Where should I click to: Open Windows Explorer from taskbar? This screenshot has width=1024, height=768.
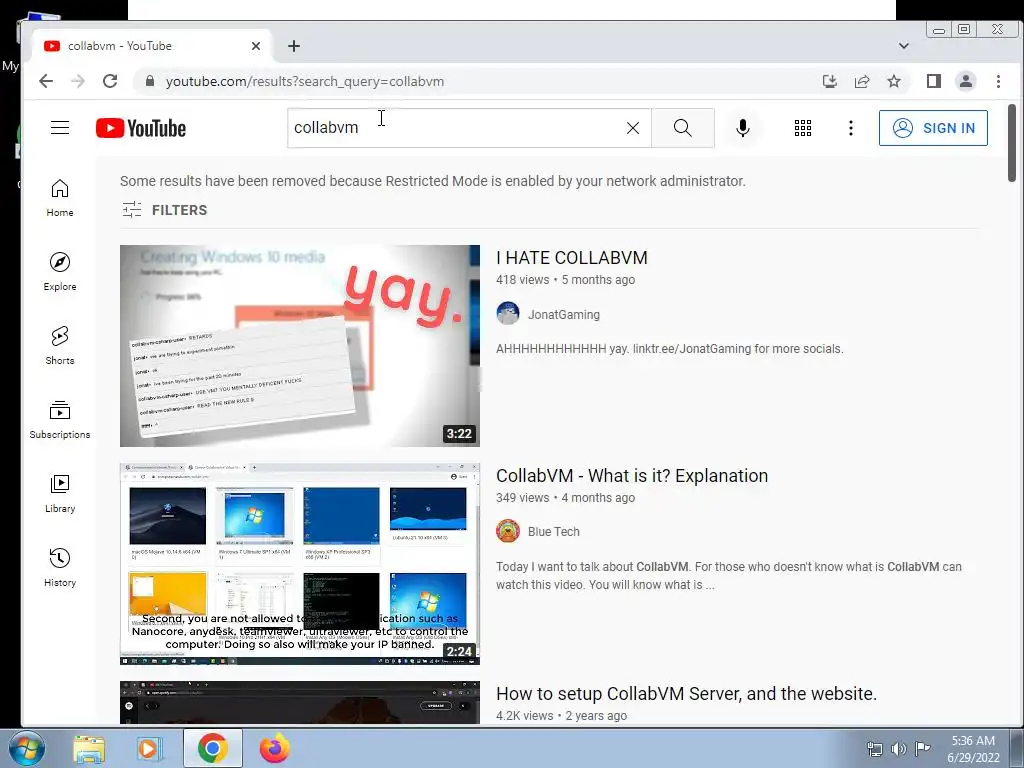89,748
